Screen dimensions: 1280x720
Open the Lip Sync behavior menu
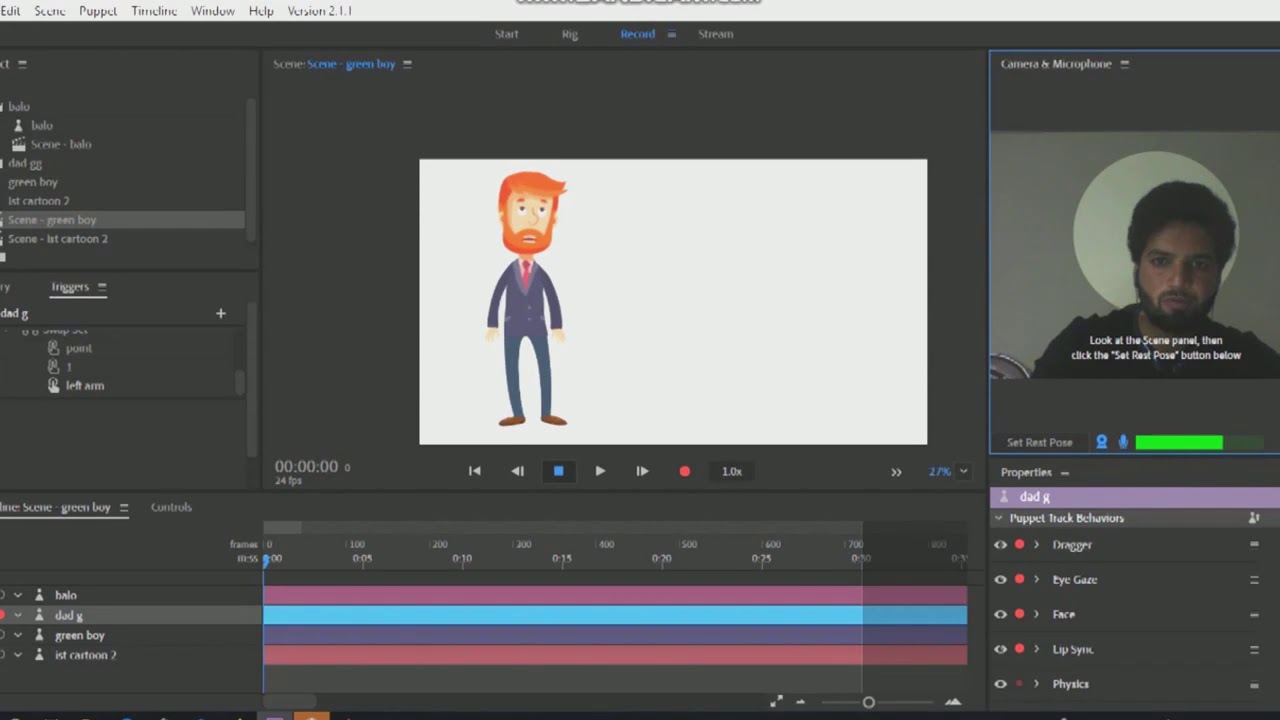click(x=1254, y=649)
